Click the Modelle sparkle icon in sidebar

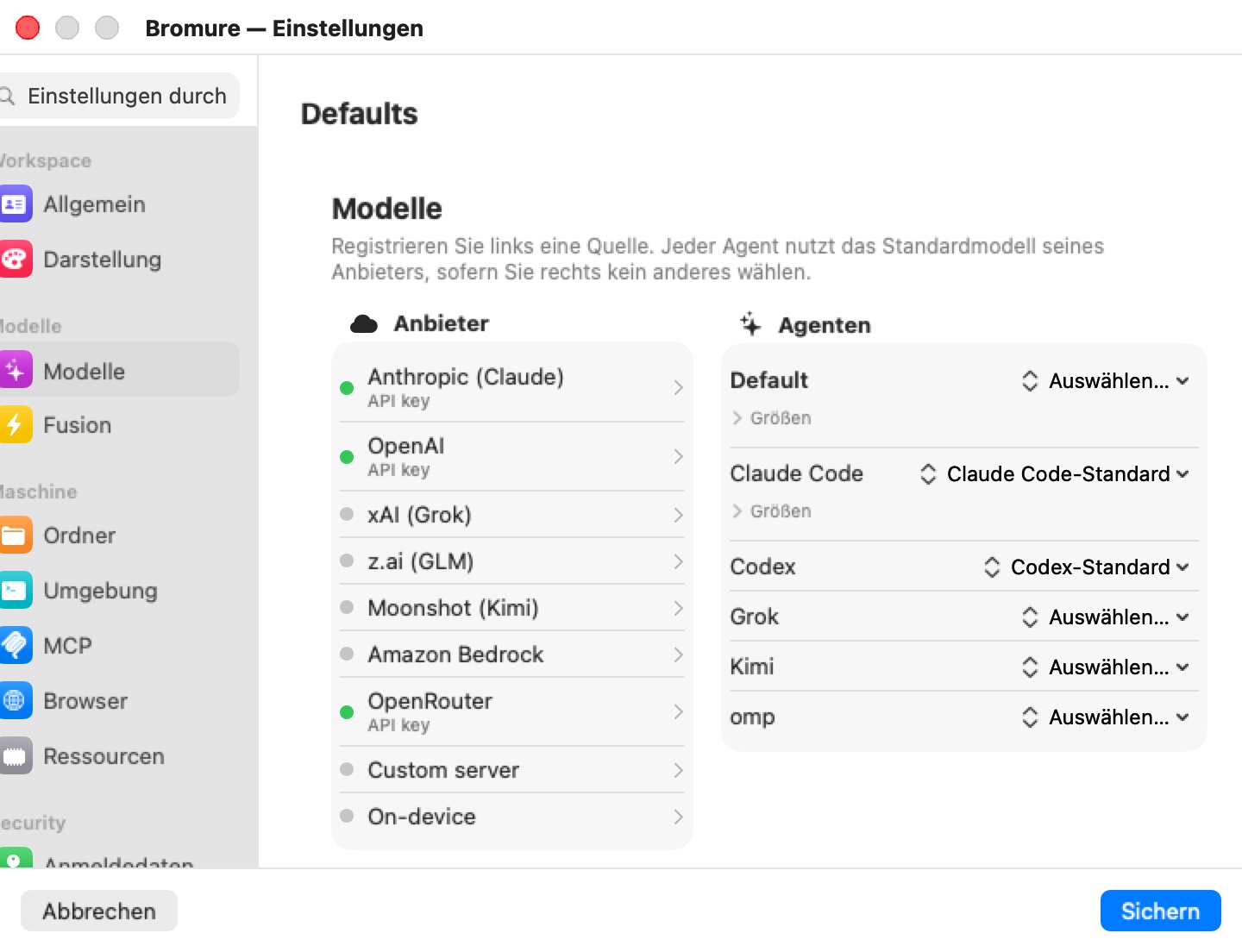15,371
